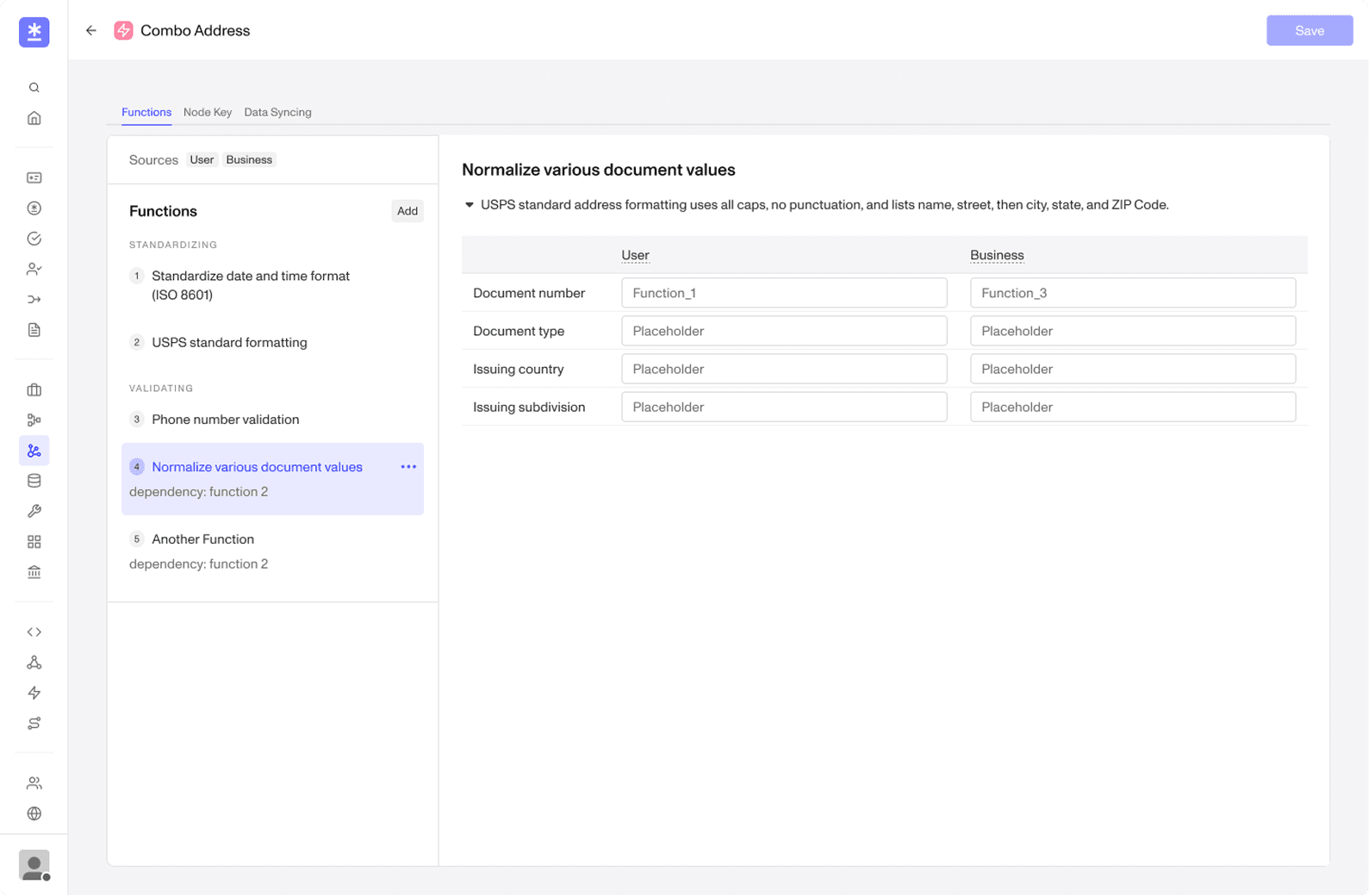The height and width of the screenshot is (896, 1369).
Task: Switch to the Node Key tab
Action: tap(208, 112)
